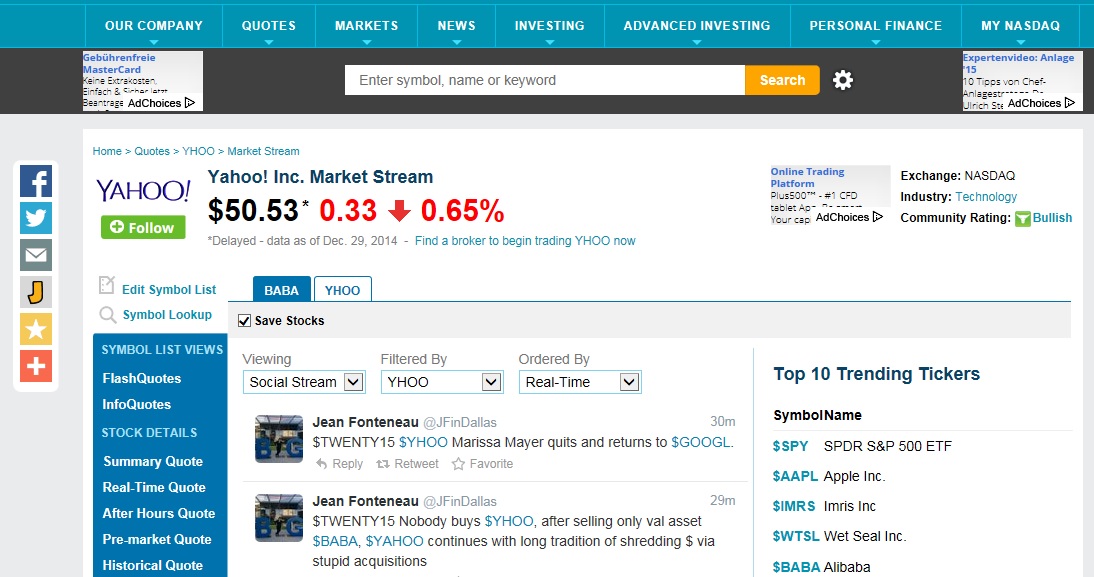
Task: Open more sharing options plus icon
Action: (x=36, y=366)
